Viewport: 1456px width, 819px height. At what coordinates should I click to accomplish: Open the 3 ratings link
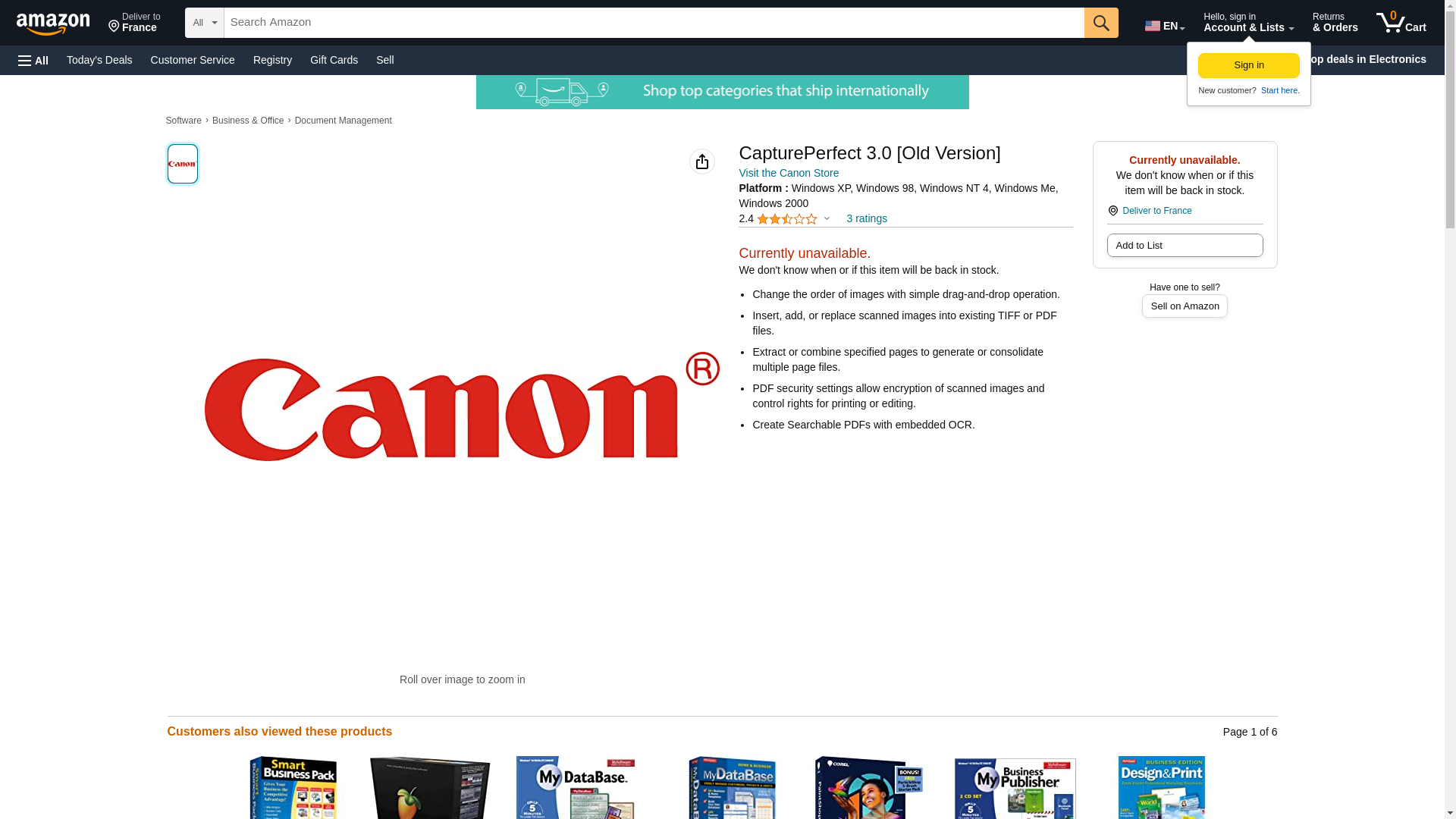(866, 219)
